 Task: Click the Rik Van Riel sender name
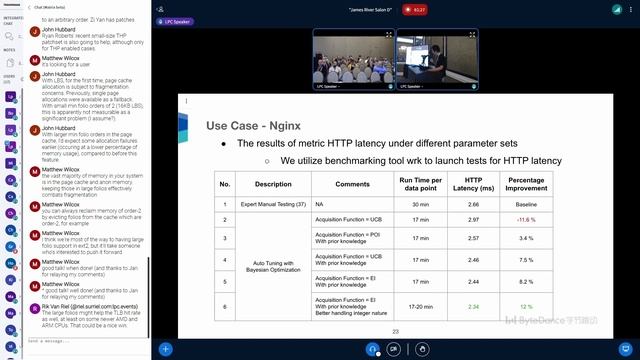90,306
